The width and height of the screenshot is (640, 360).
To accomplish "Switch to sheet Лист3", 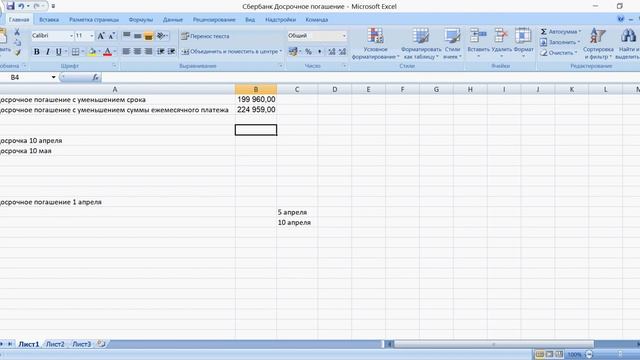I will point(82,344).
